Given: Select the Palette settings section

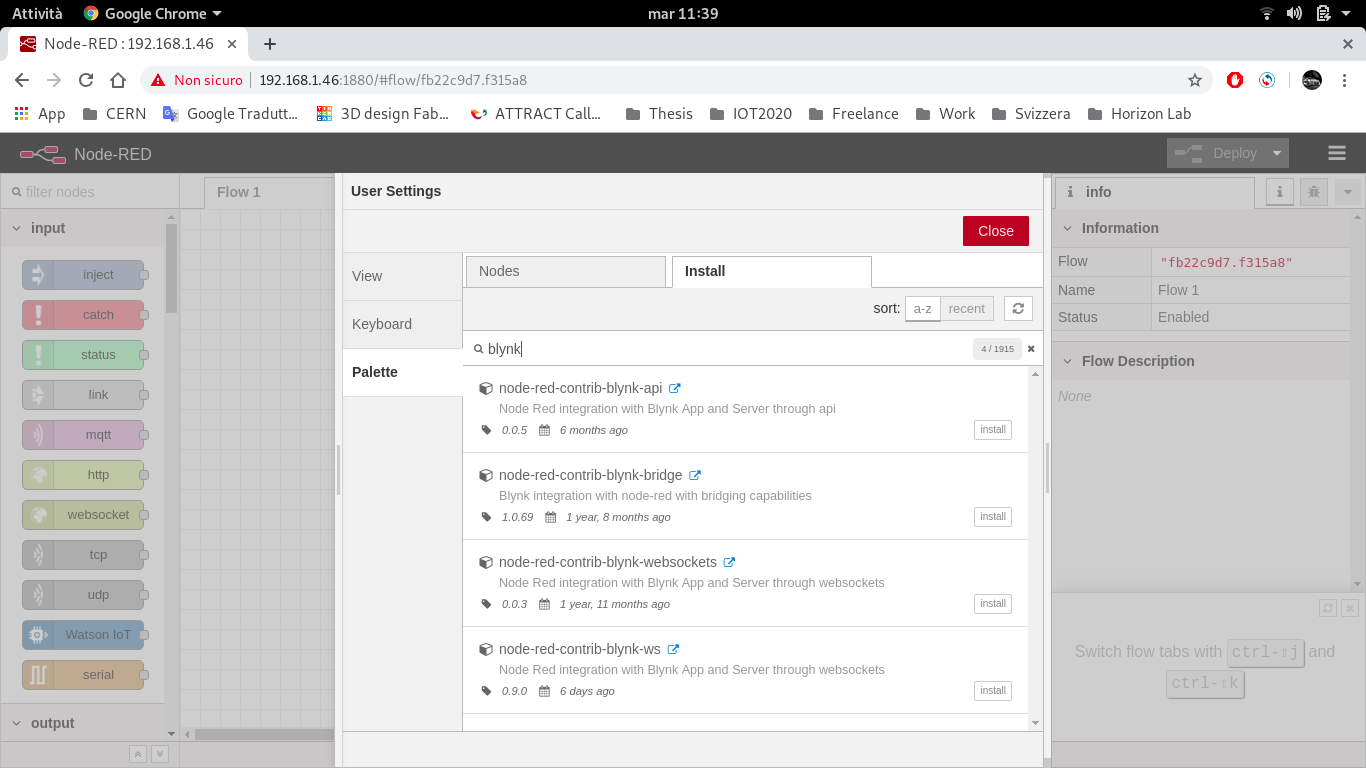Looking at the screenshot, I should (402, 372).
